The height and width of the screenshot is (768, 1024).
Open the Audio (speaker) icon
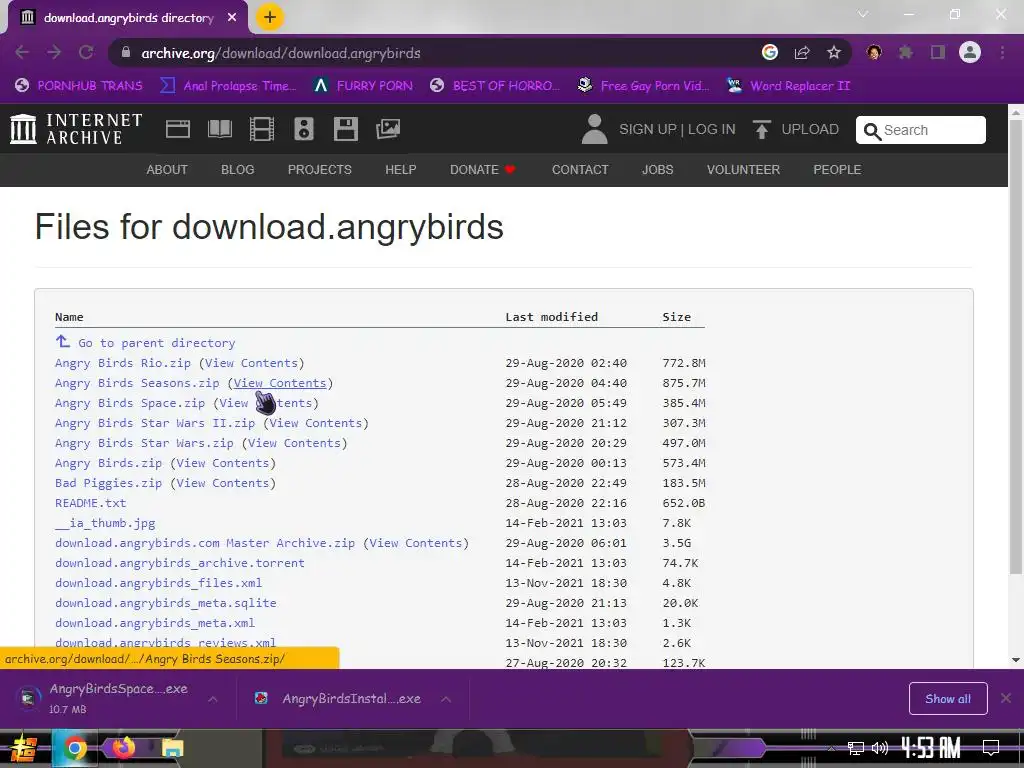click(x=304, y=129)
